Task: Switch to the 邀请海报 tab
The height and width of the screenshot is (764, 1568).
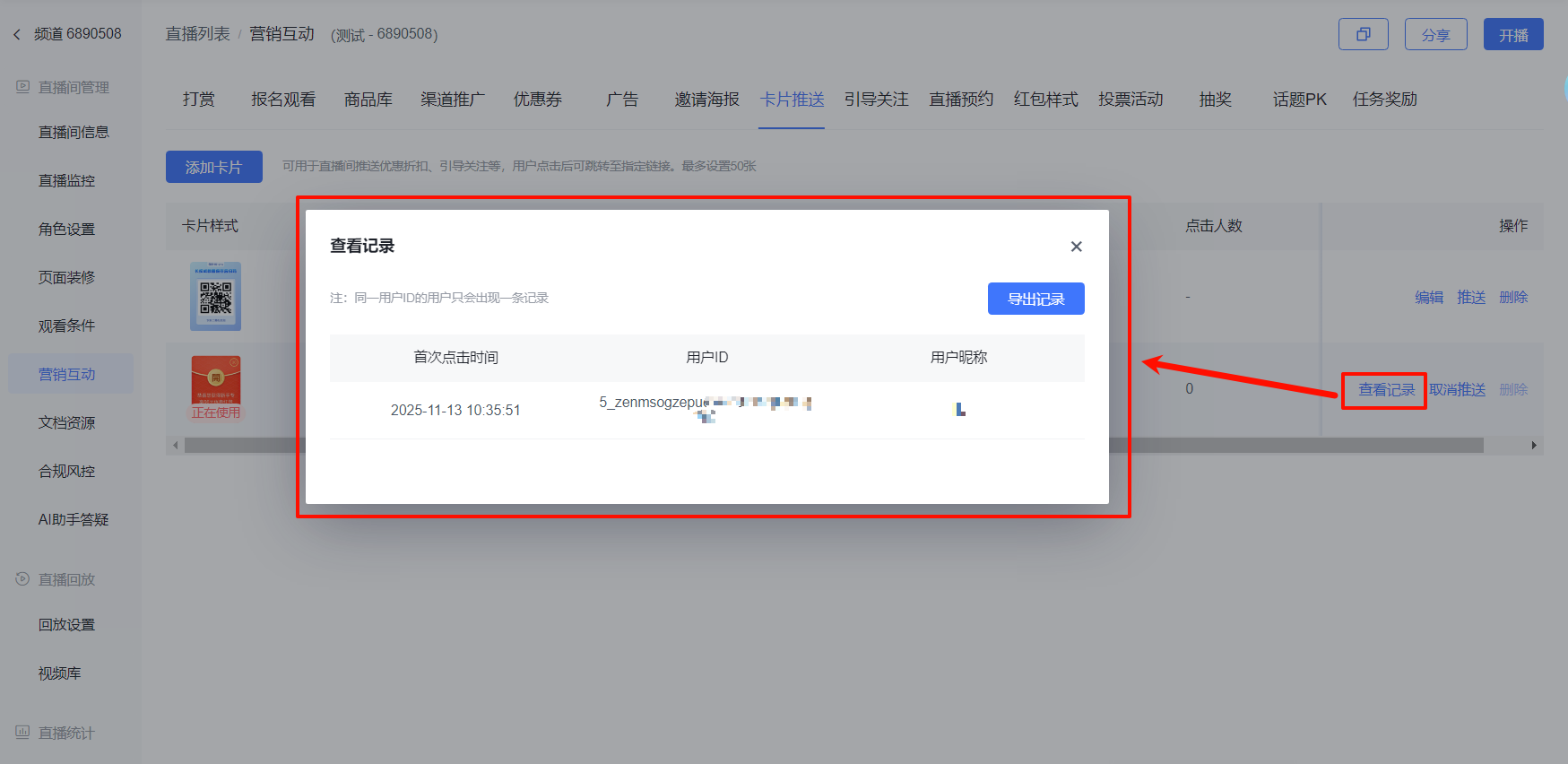Action: click(x=707, y=100)
